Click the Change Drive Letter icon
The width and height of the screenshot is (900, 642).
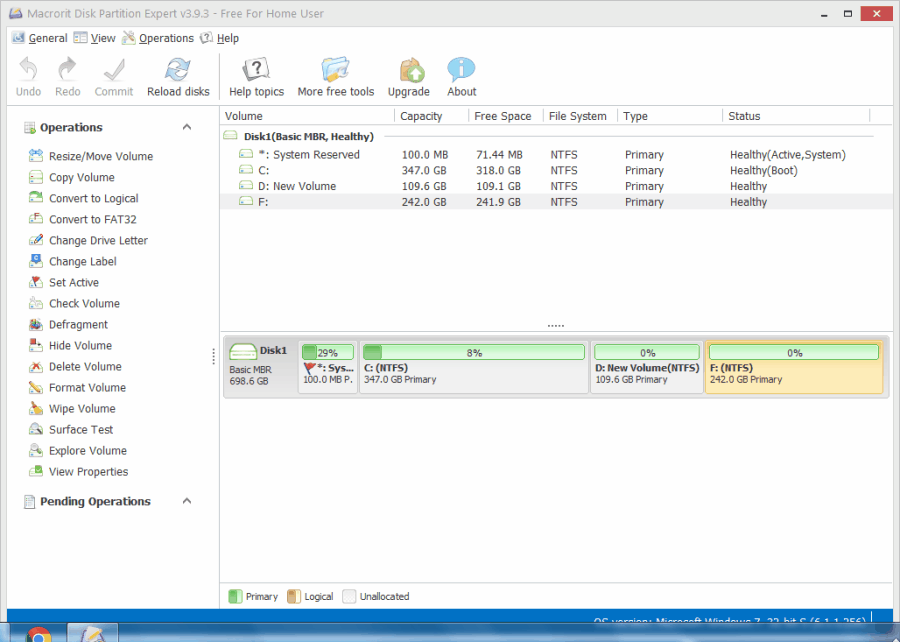(36, 240)
